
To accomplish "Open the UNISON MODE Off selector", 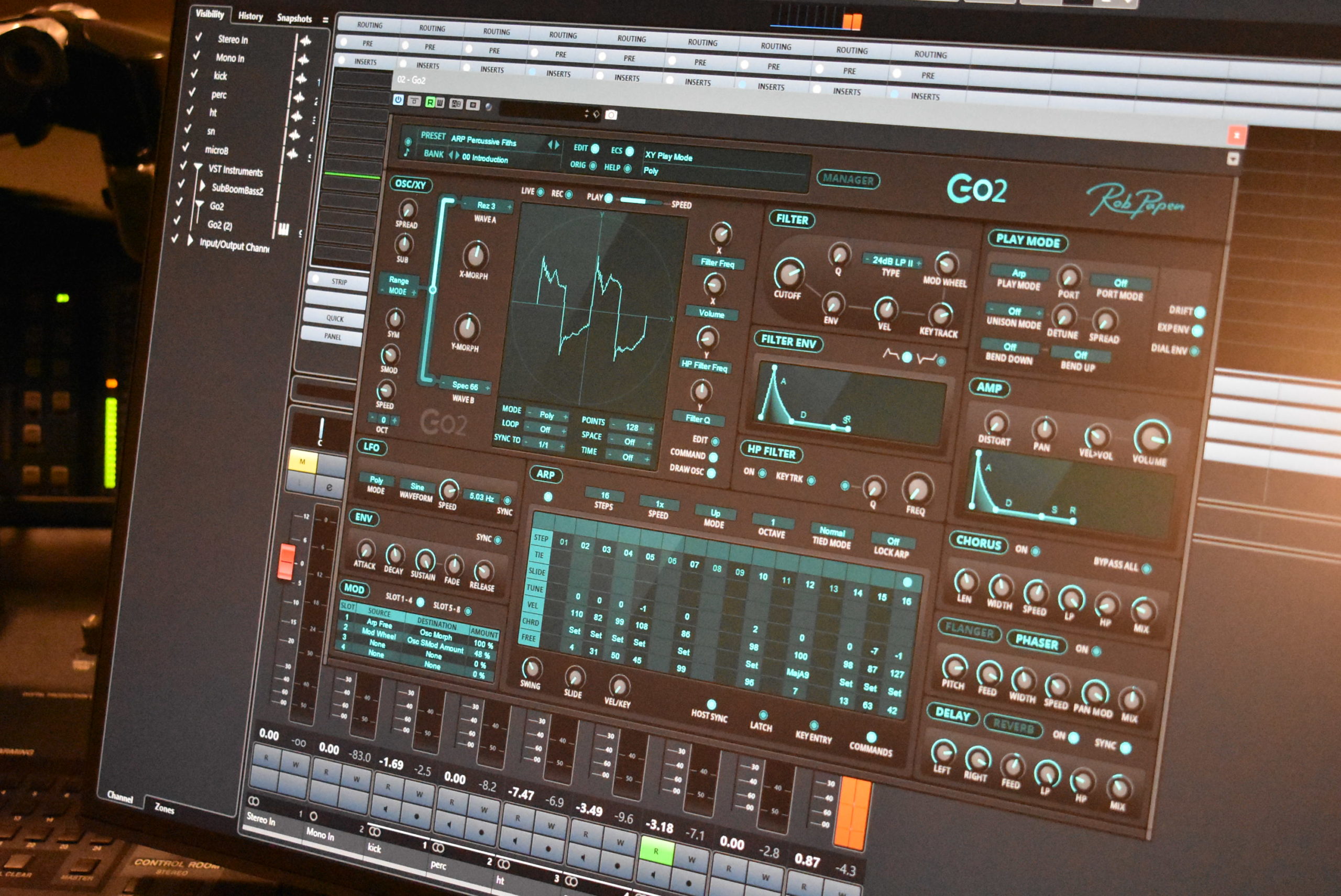I will 1015,312.
